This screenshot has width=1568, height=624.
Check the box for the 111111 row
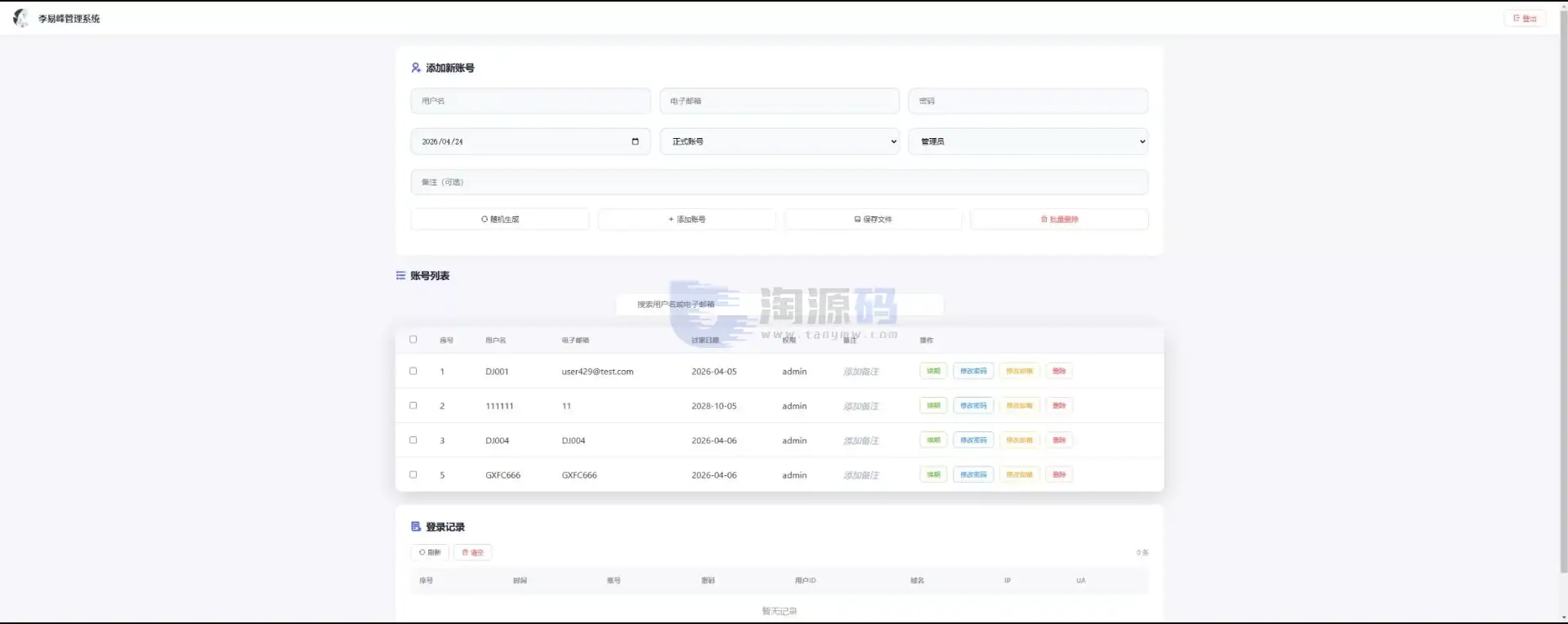click(413, 405)
